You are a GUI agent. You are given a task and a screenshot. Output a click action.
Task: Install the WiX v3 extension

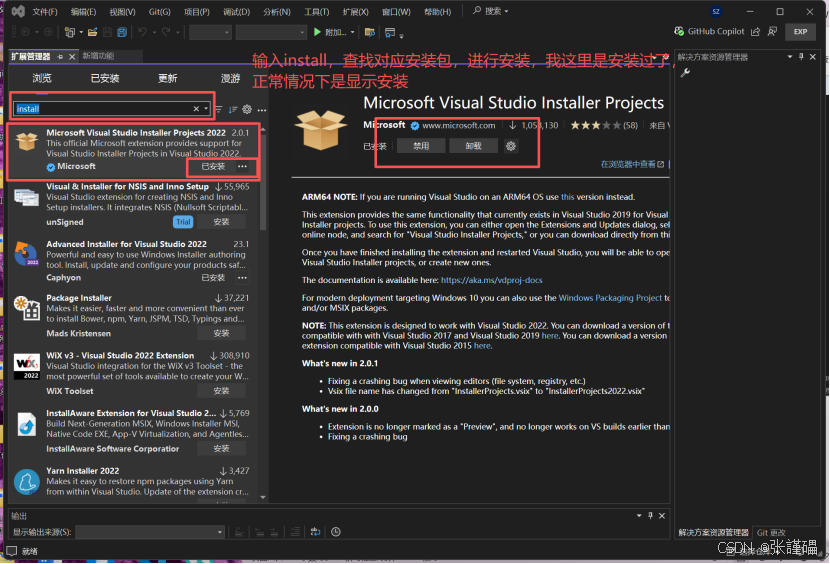coord(221,391)
